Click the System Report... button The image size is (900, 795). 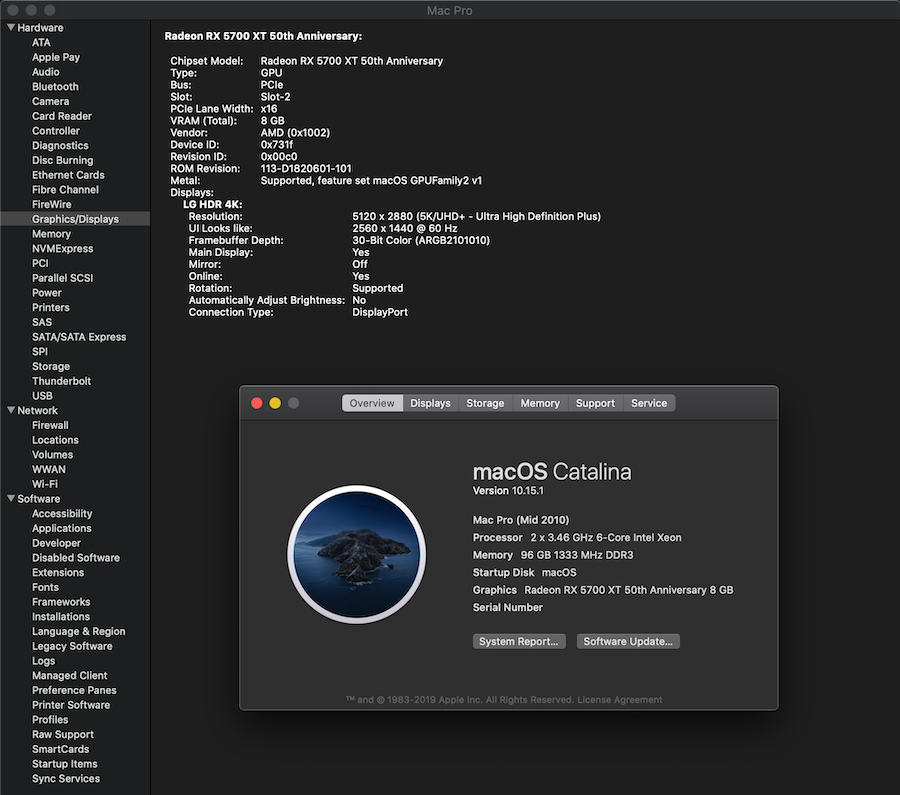(x=519, y=641)
